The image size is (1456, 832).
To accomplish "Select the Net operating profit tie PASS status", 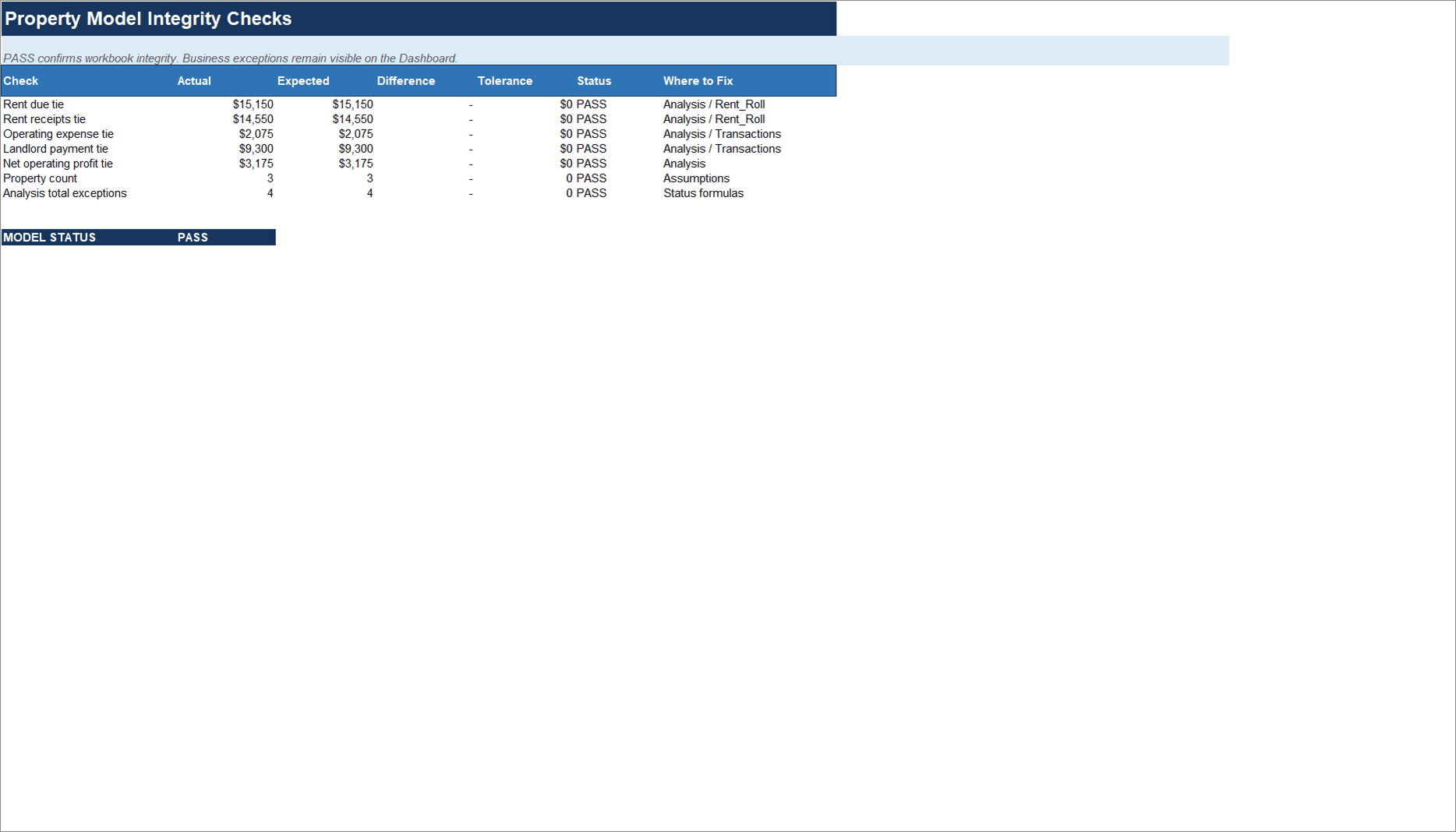I will click(x=592, y=164).
